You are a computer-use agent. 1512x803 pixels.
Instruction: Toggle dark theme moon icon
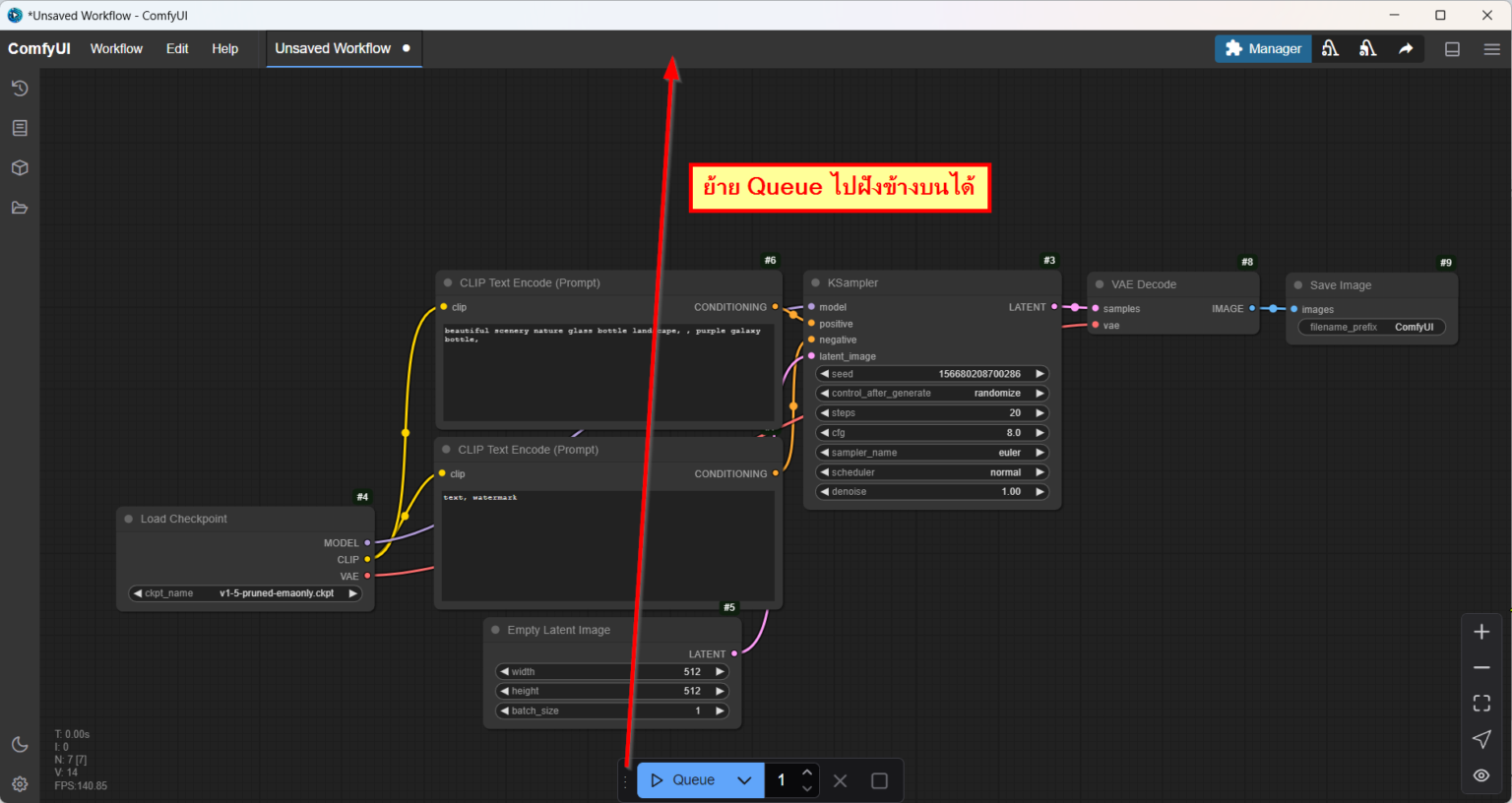20,745
